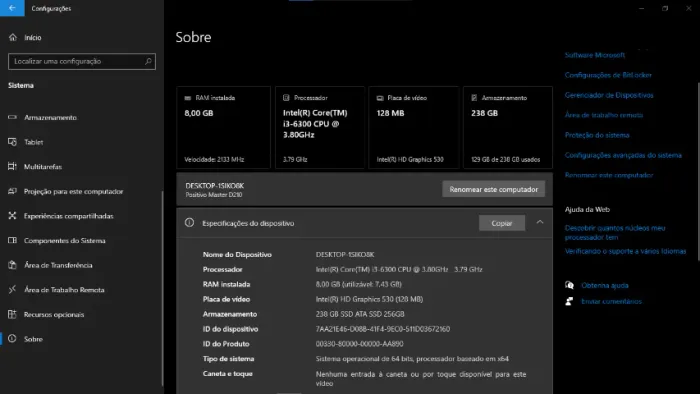The height and width of the screenshot is (394, 700).
Task: Click 129 GB de 238 GB usados text
Action: coord(505,159)
